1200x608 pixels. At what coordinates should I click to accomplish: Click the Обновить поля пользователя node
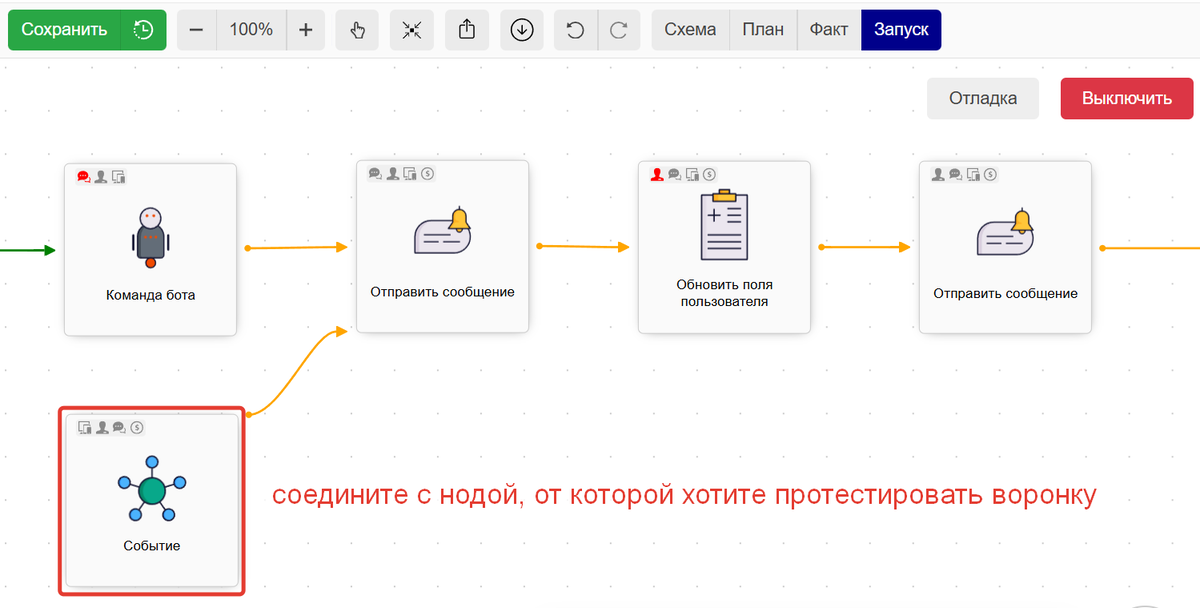[x=724, y=248]
